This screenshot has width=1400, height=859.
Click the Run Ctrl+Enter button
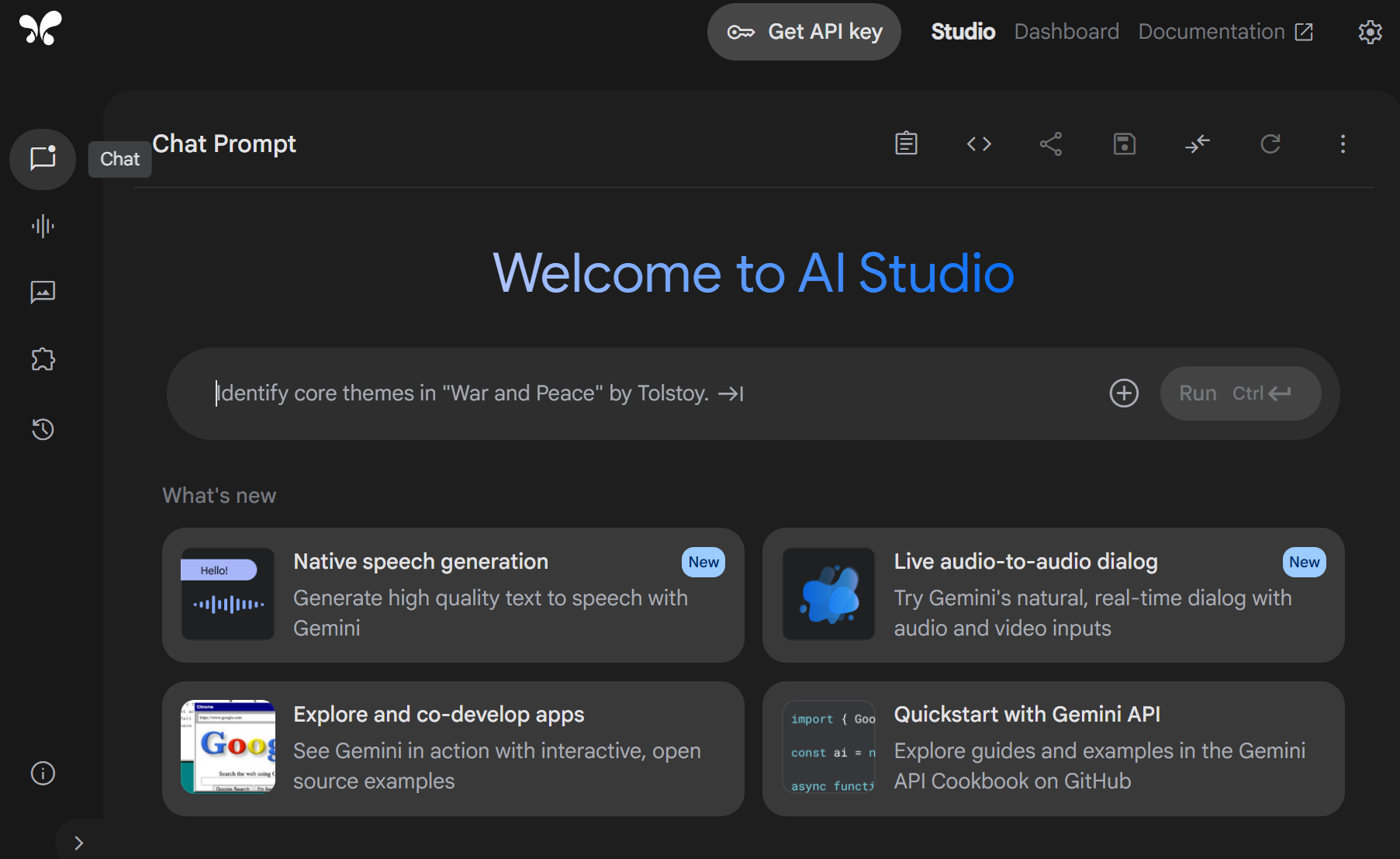[x=1240, y=393]
